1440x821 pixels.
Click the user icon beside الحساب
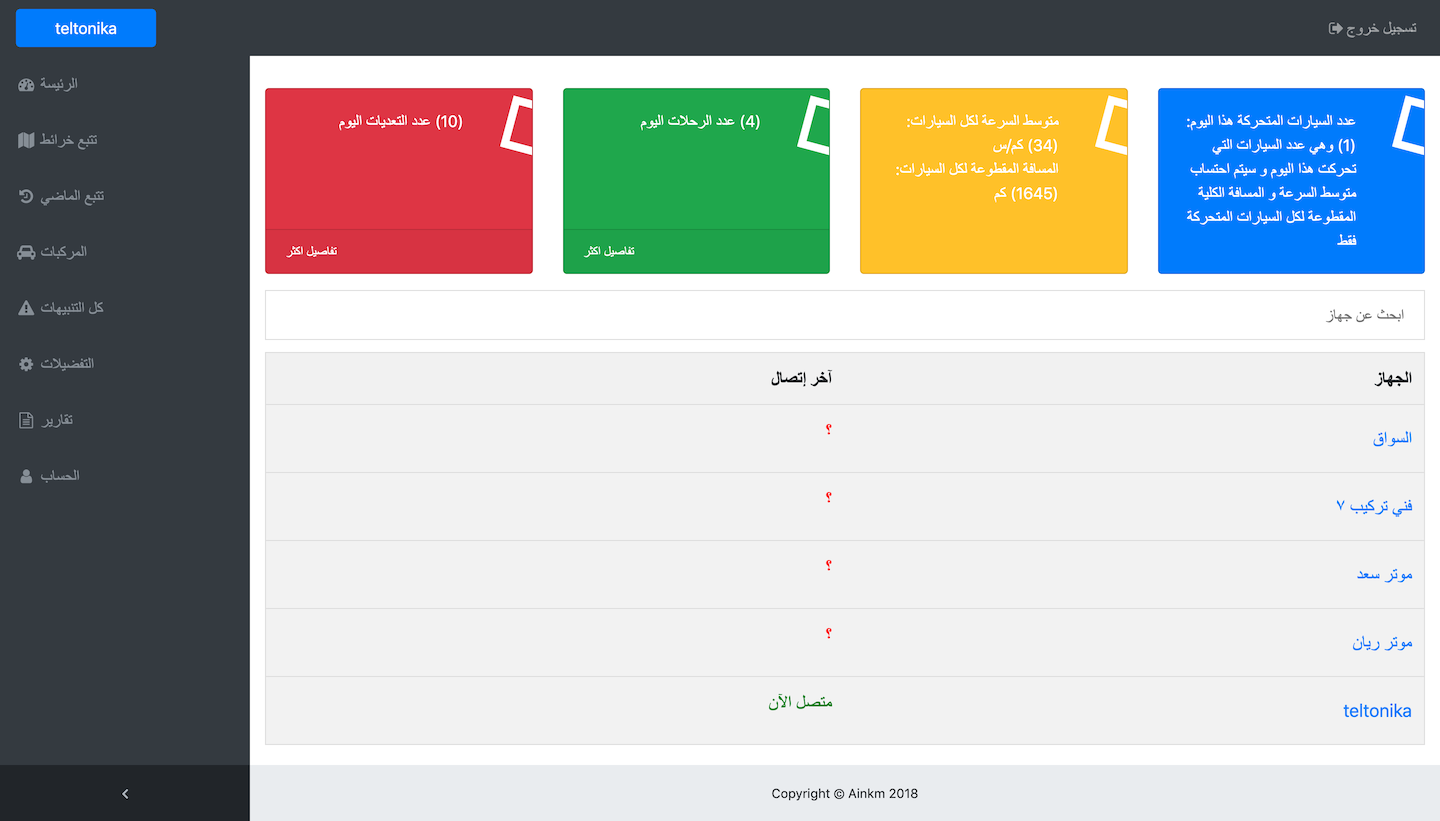[x=26, y=476]
